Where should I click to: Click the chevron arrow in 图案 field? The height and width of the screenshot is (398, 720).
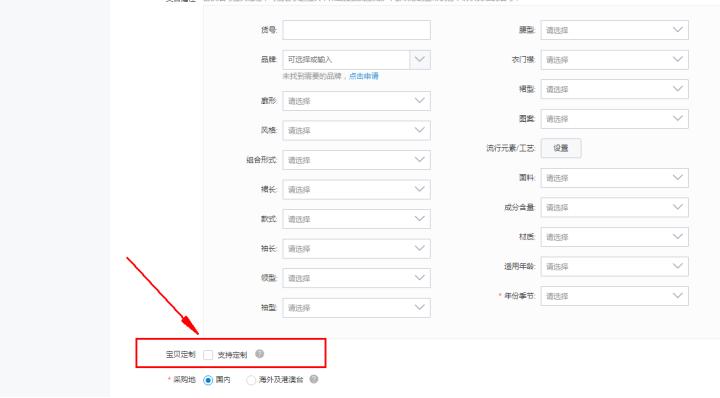pyautogui.click(x=677, y=118)
